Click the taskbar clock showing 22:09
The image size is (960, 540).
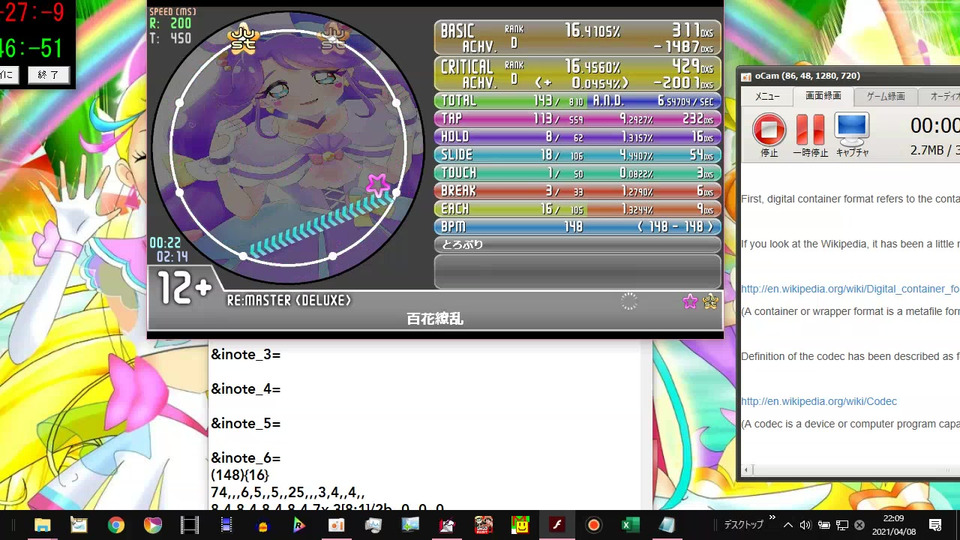point(893,525)
